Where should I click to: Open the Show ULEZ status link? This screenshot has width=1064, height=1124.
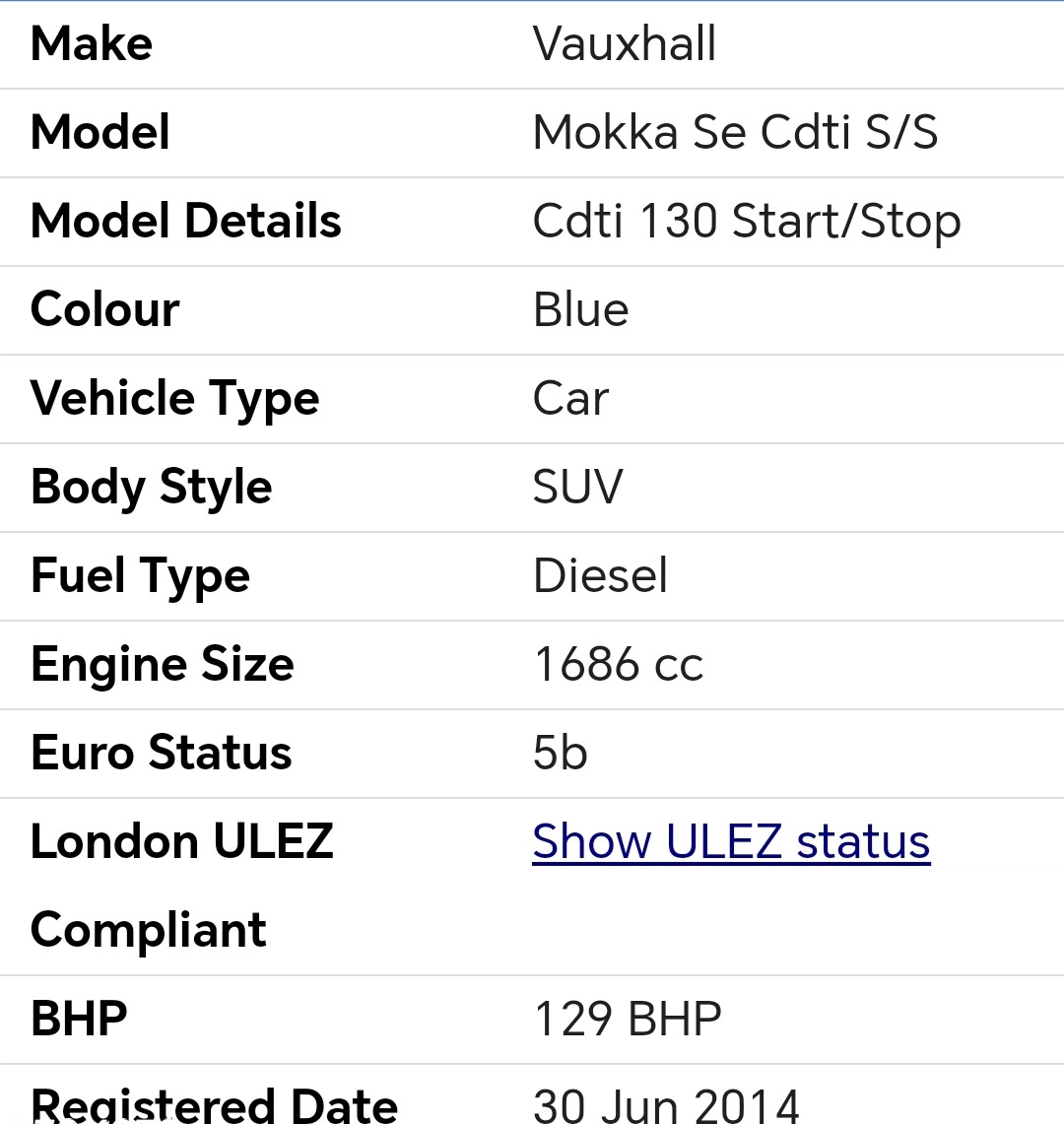click(731, 842)
